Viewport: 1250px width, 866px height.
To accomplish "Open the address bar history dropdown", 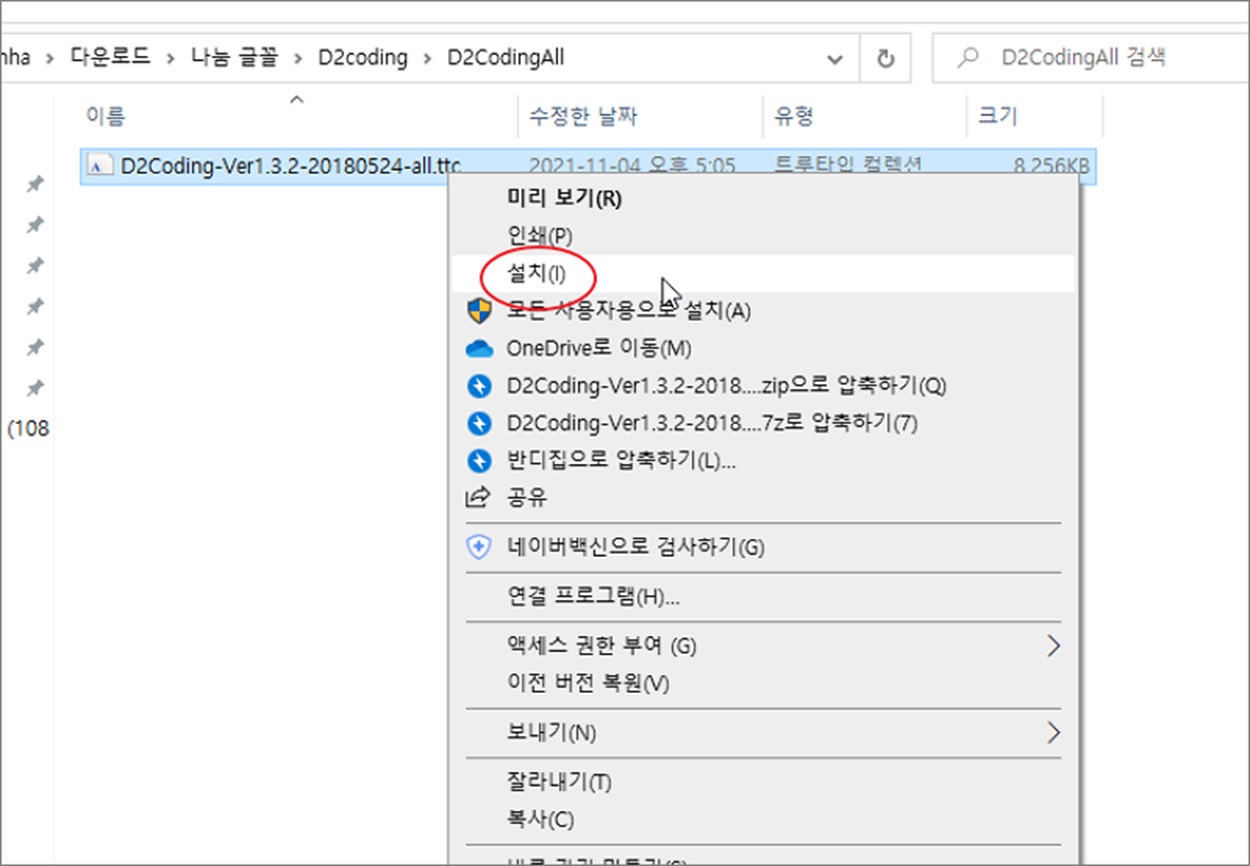I will [835, 59].
